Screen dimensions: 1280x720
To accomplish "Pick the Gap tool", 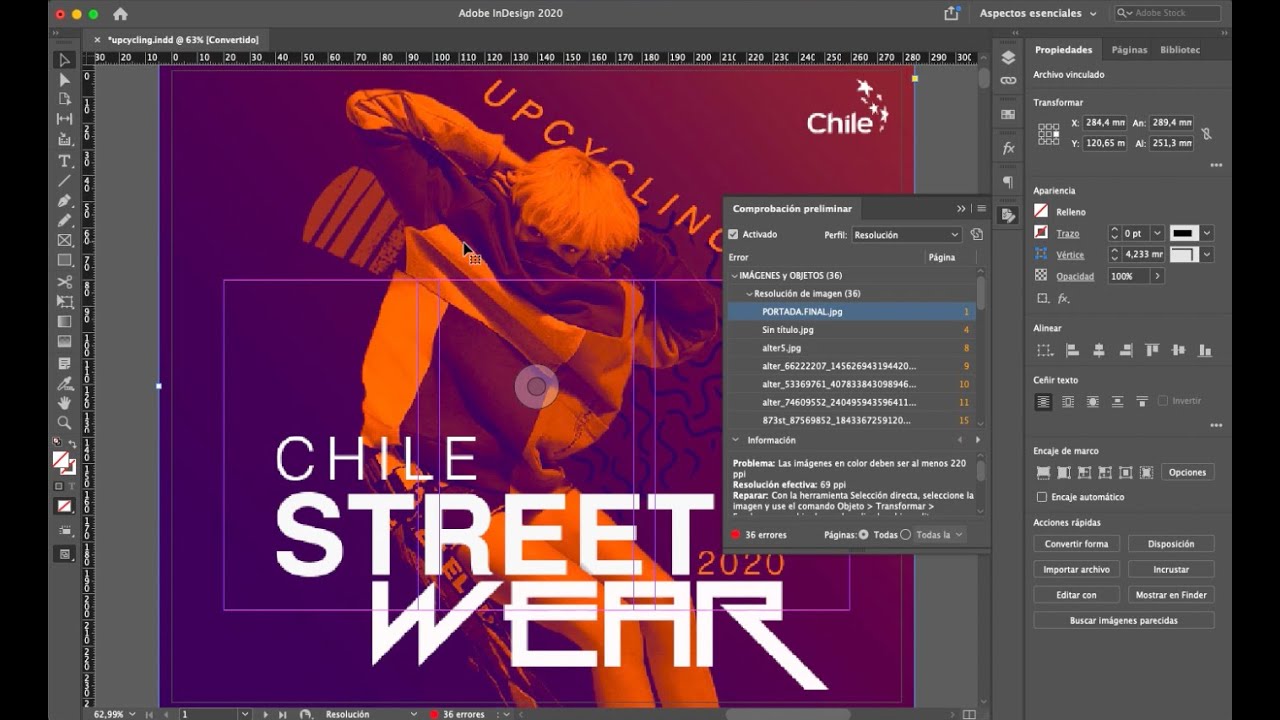I will coord(65,119).
